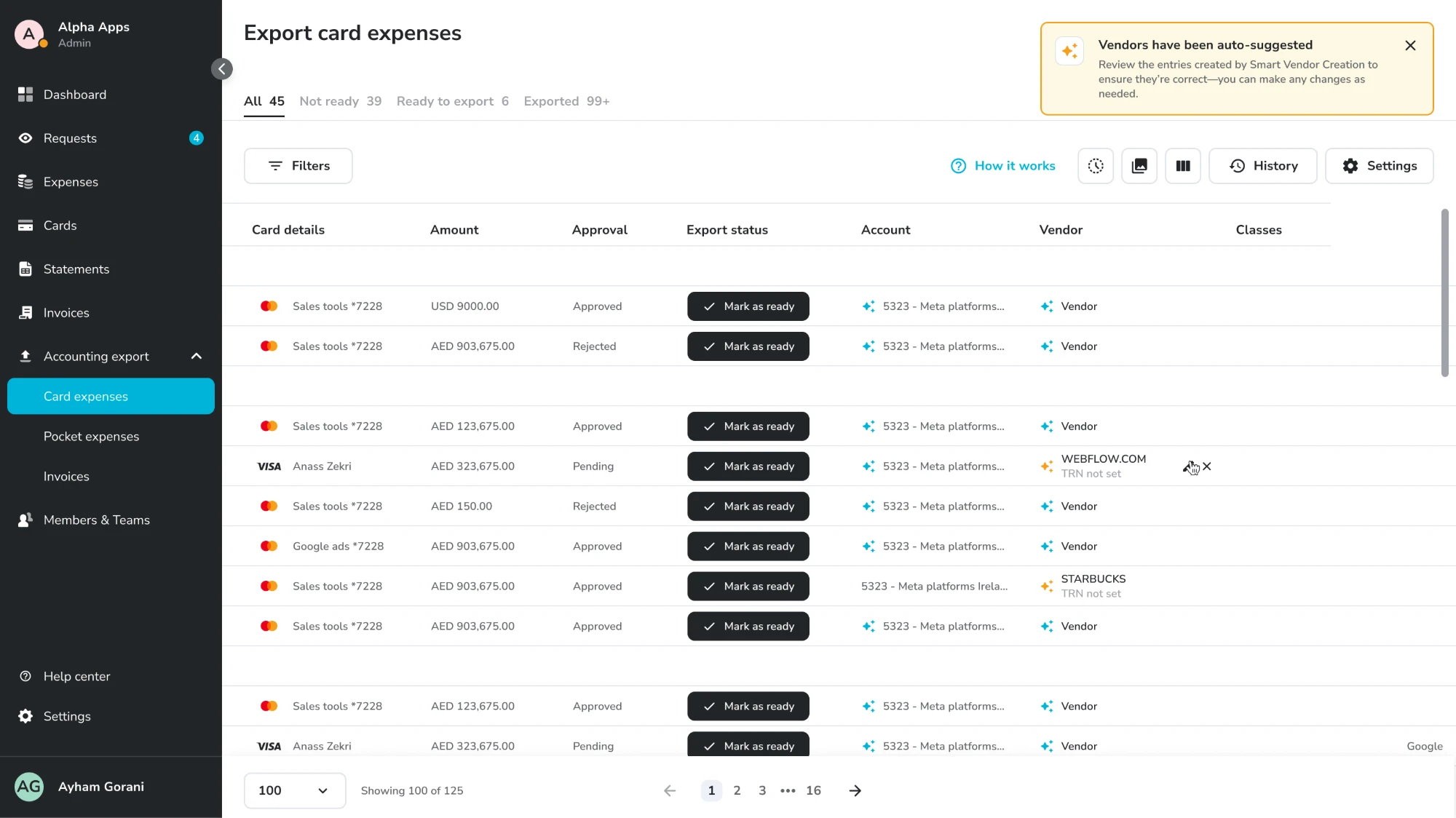The height and width of the screenshot is (818, 1456).
Task: Mark the STARBUCKS row expense as ready
Action: (748, 587)
